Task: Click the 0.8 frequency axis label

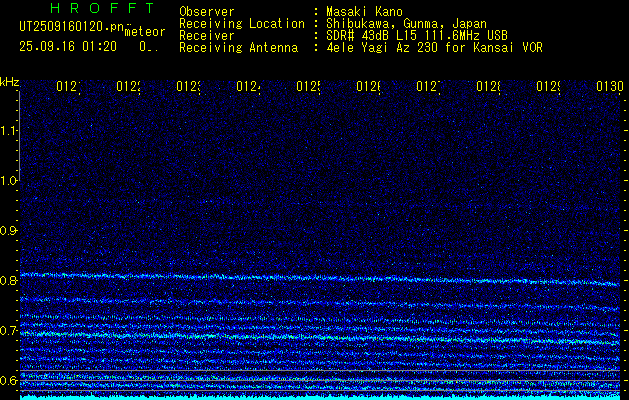Action: (x=8, y=280)
